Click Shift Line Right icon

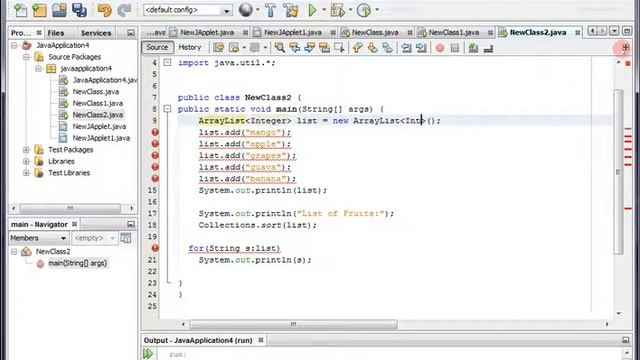421,48
